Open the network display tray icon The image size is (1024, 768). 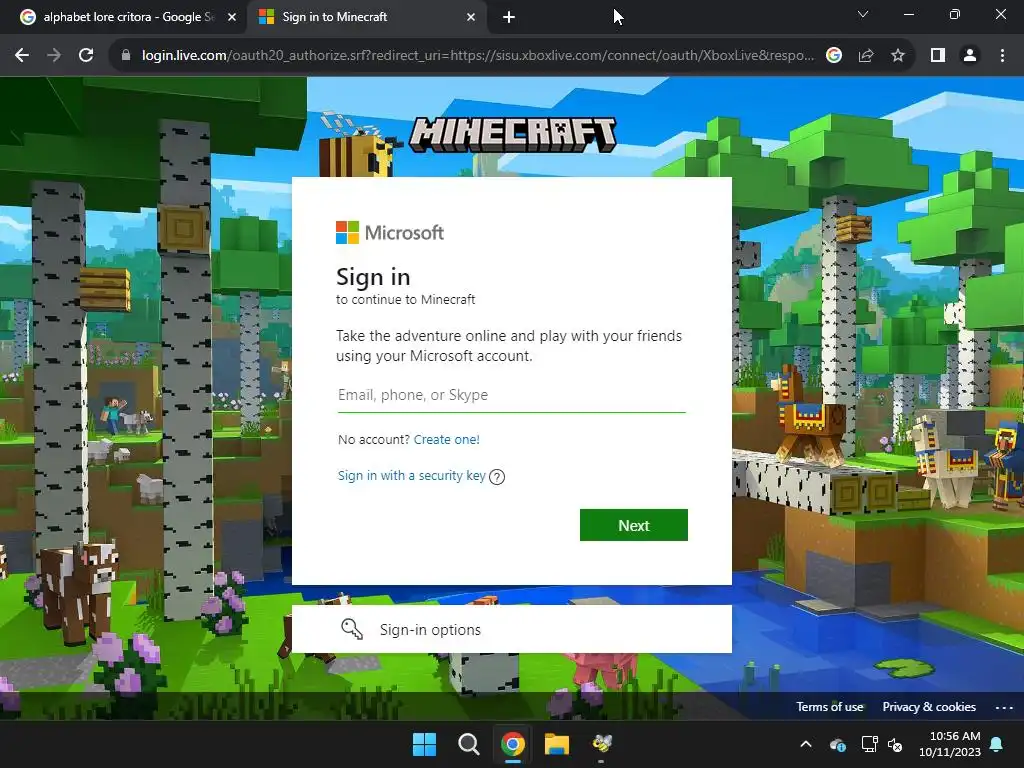click(x=869, y=744)
